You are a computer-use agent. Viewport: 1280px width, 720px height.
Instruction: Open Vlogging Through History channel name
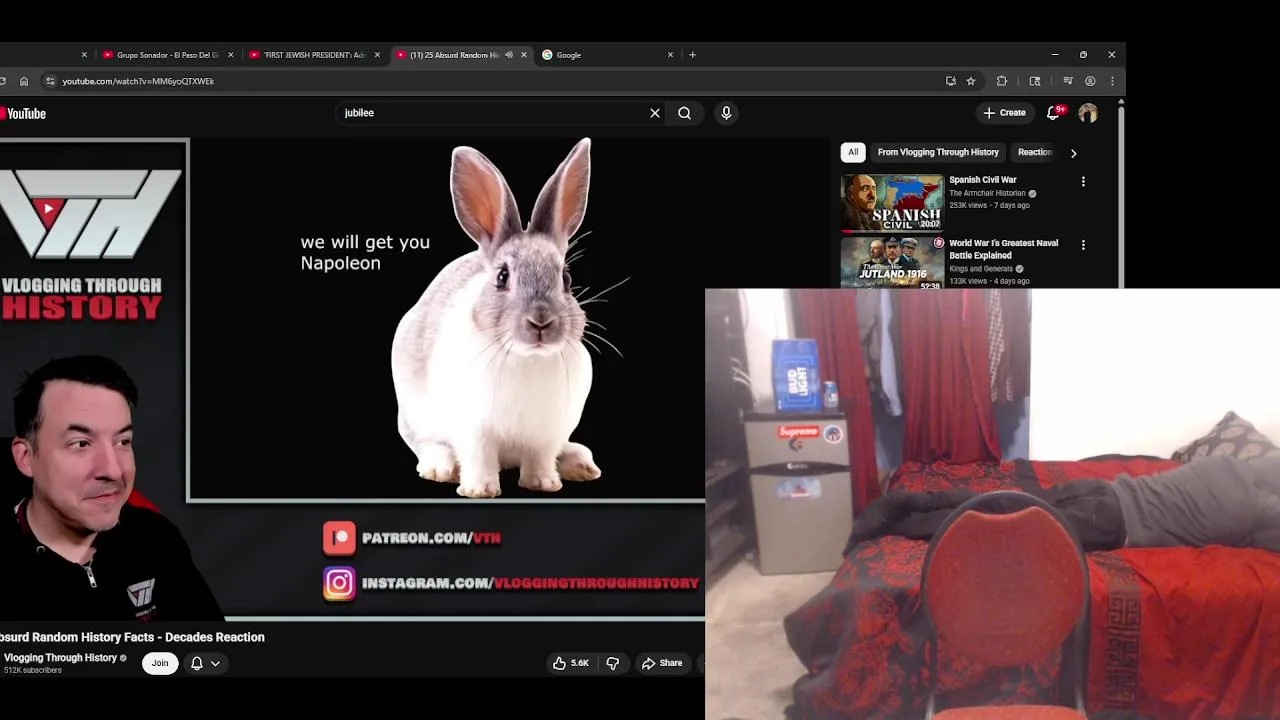click(60, 658)
